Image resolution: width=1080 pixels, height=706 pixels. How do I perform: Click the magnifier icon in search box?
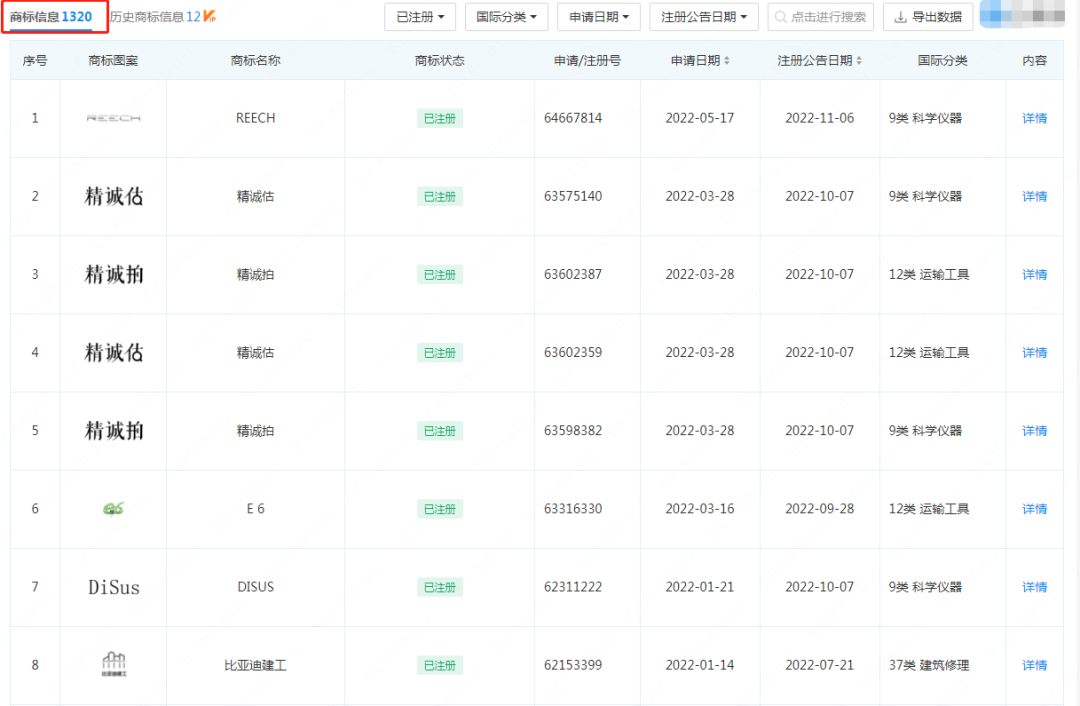(x=780, y=17)
